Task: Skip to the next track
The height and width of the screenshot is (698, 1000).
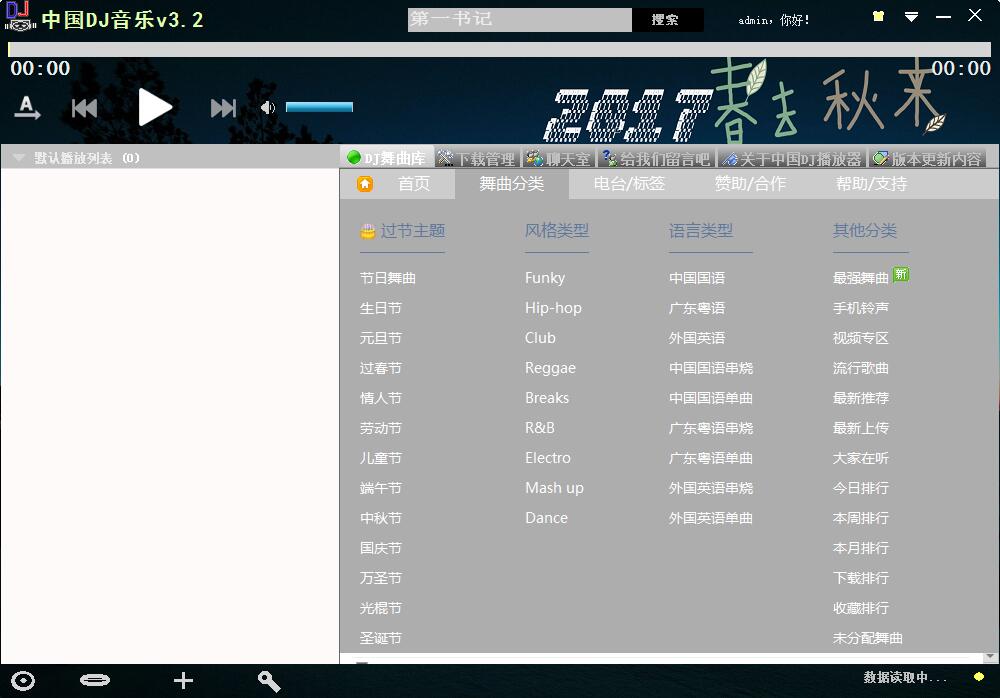Action: (223, 108)
